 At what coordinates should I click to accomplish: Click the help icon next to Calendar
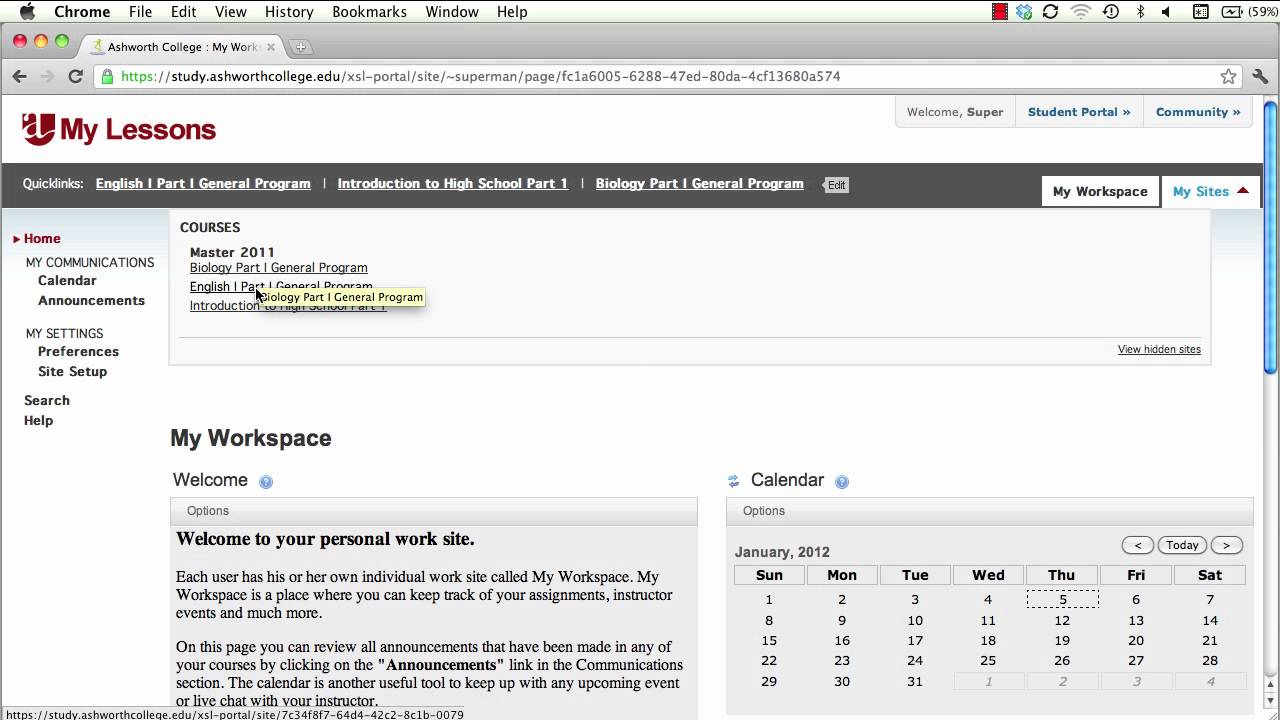[x=842, y=481]
